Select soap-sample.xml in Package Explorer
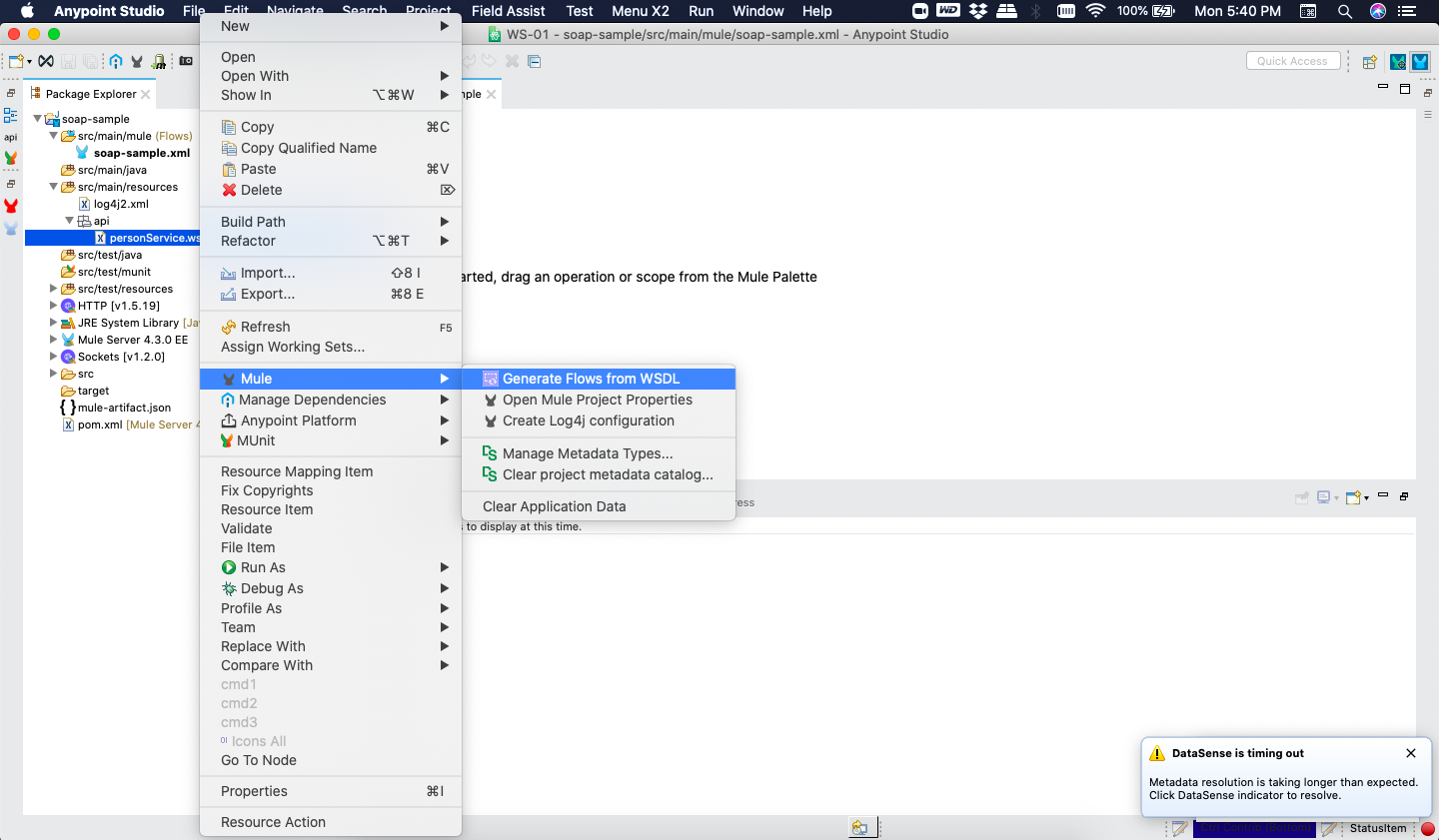 [x=142, y=153]
